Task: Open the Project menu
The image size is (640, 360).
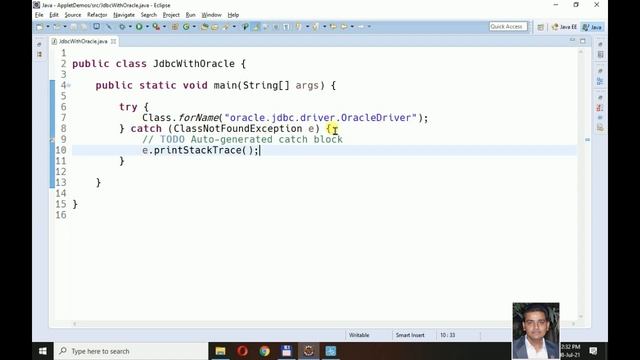Action: pos(171,15)
